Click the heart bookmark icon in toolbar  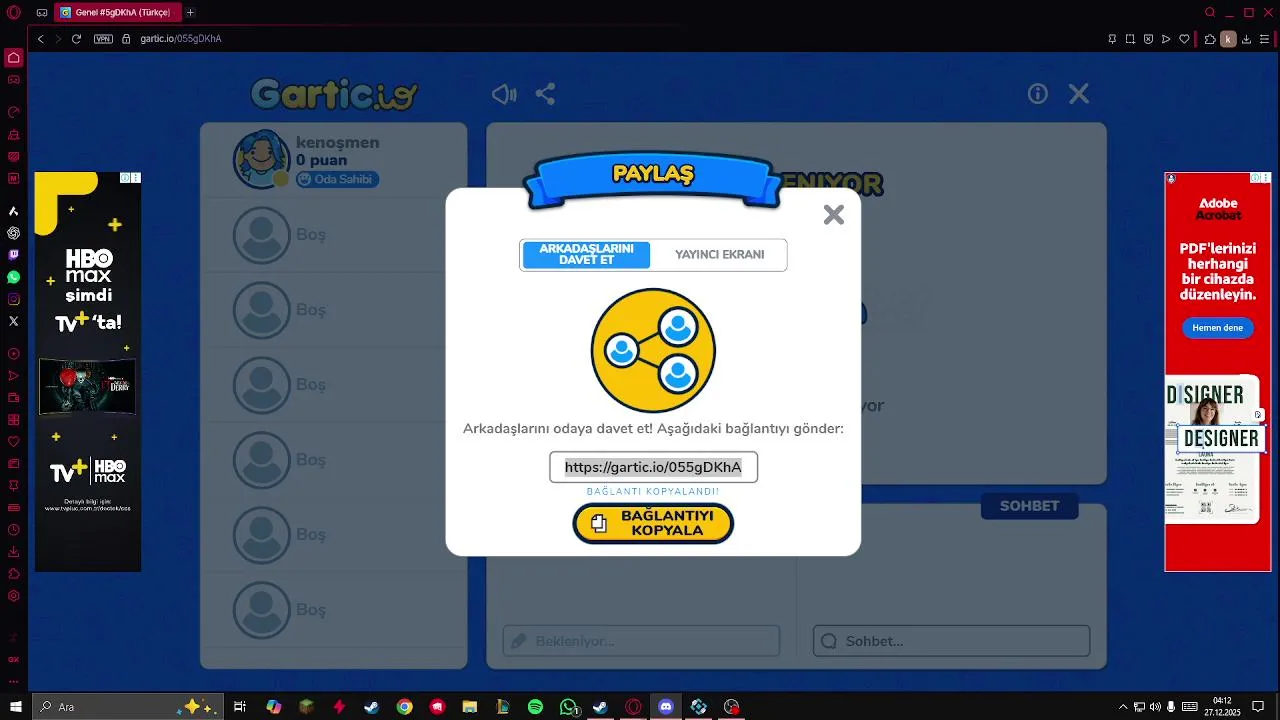(x=1184, y=39)
